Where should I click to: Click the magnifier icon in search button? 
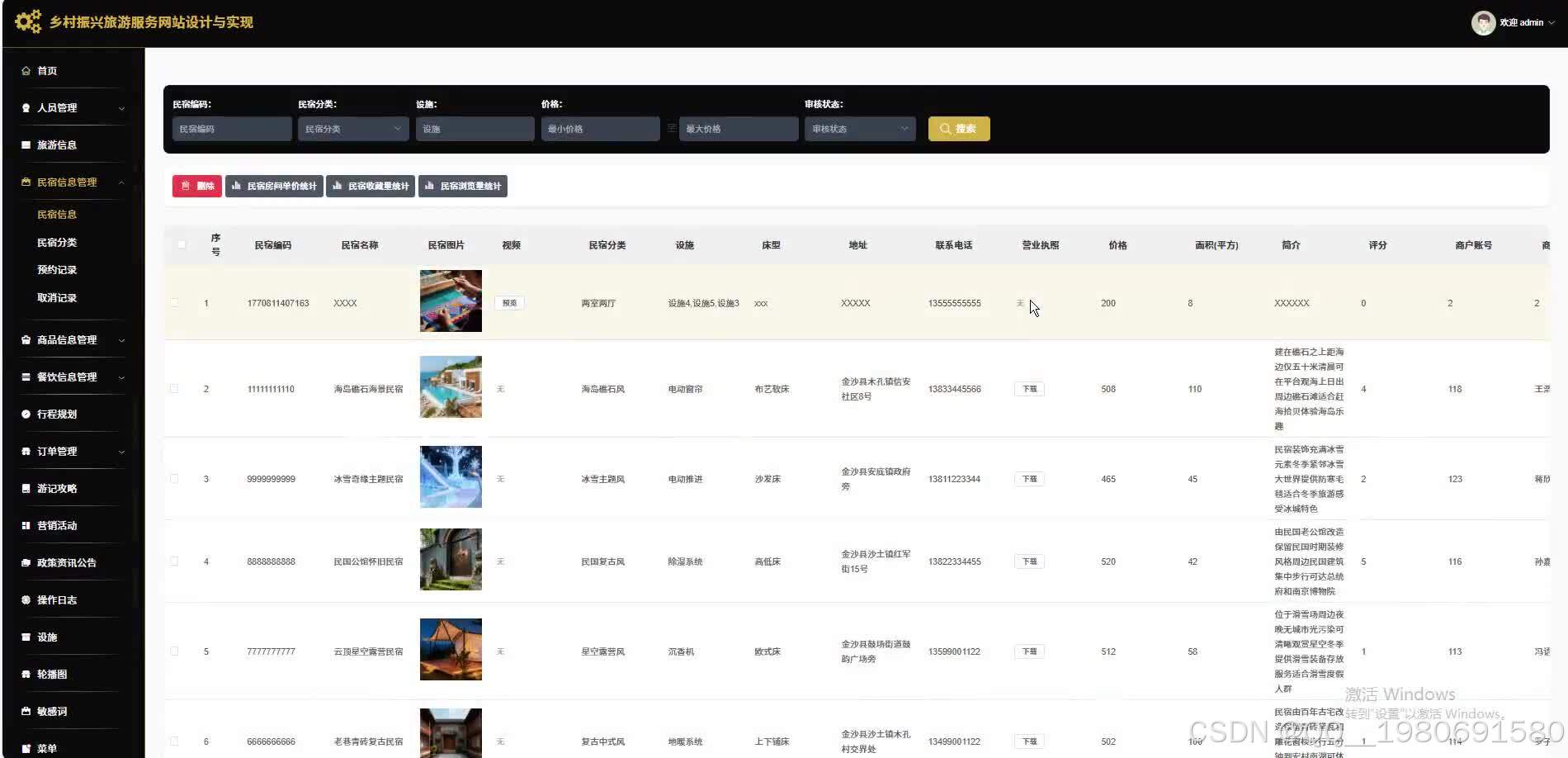(946, 129)
